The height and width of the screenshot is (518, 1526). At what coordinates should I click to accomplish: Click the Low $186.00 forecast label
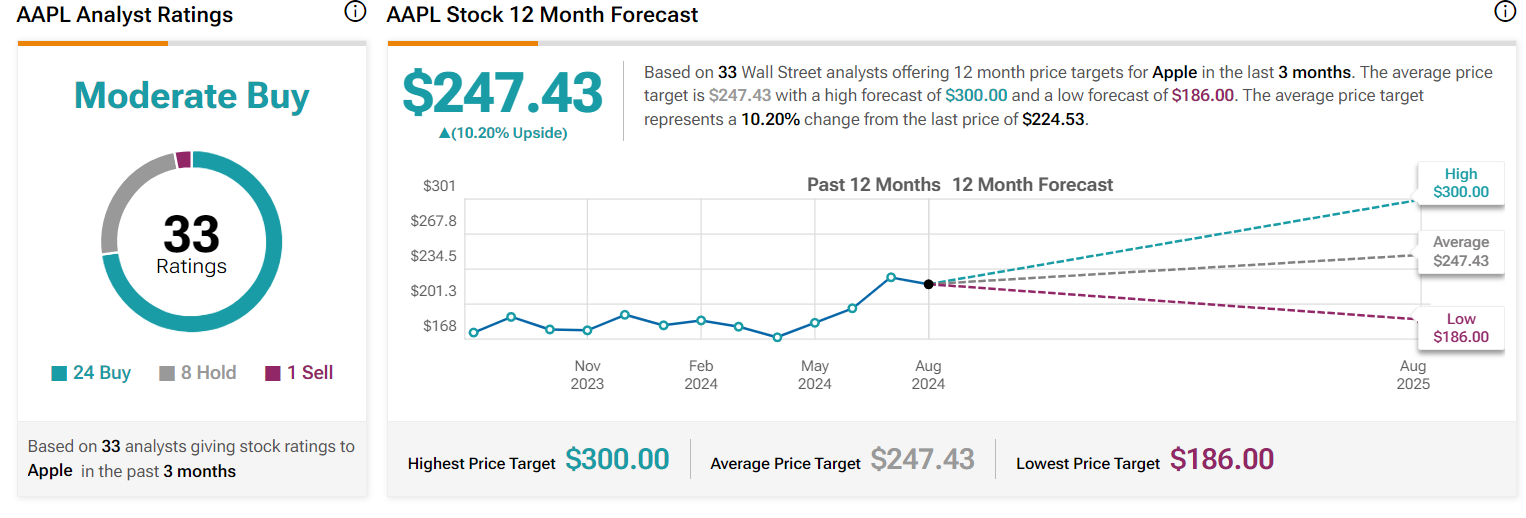(1461, 328)
